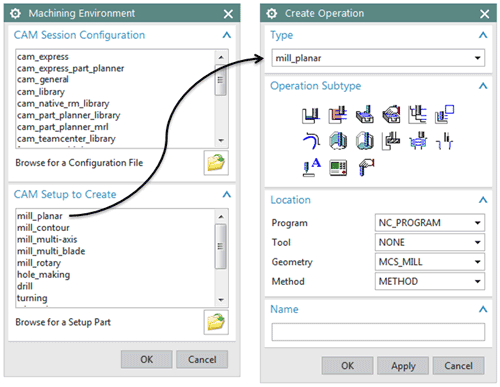Select mill_planar in CAM setup list
Screen dimensions: 500x387
40,216
